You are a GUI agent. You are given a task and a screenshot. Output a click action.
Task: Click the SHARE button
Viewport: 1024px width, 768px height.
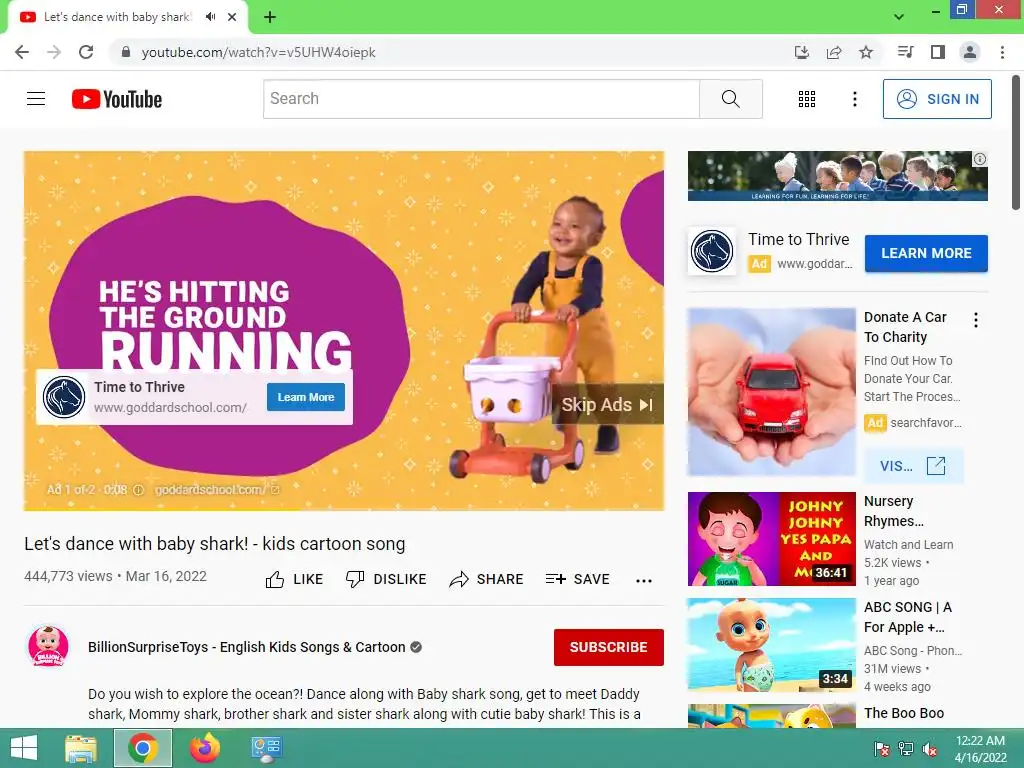pyautogui.click(x=487, y=579)
